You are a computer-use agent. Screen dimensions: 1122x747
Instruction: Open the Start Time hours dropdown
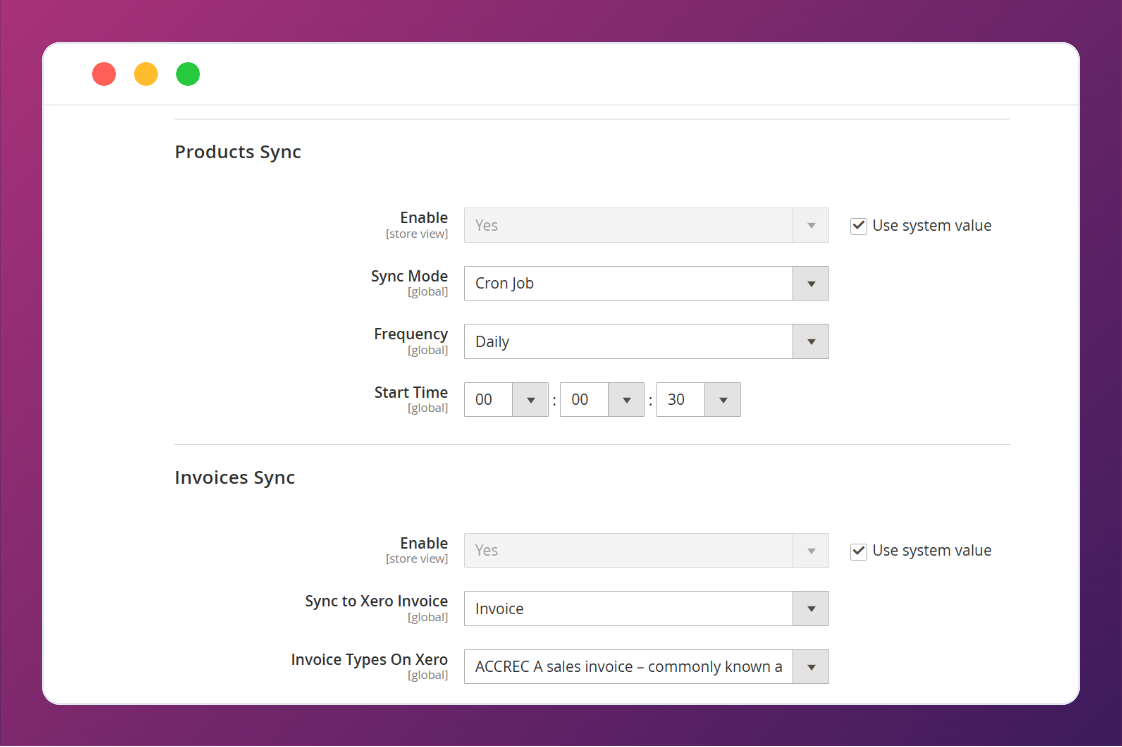coord(506,399)
